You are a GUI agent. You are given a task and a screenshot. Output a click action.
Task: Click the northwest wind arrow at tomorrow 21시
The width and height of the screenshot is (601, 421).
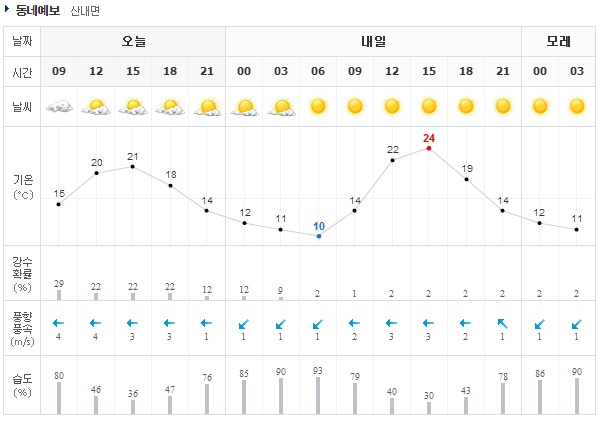(503, 323)
